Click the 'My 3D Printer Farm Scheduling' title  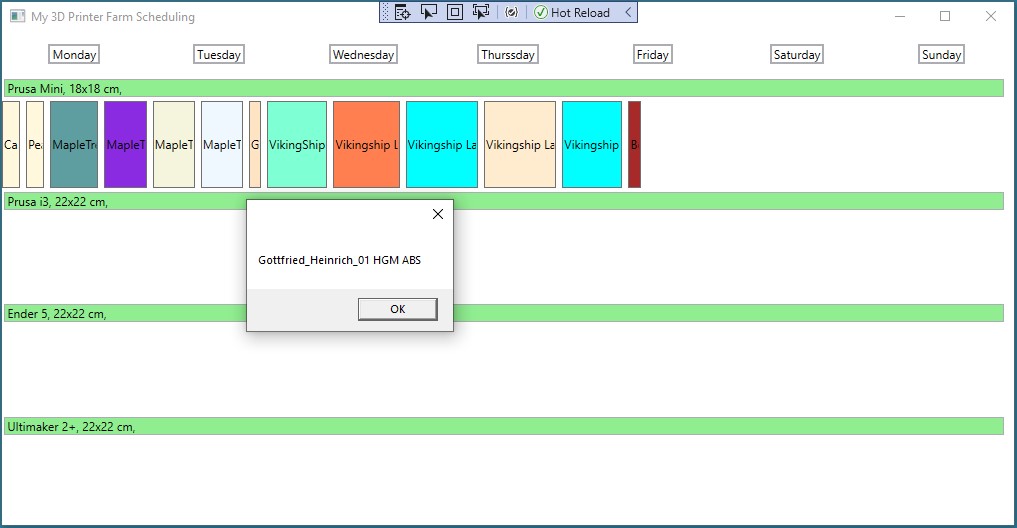click(113, 17)
